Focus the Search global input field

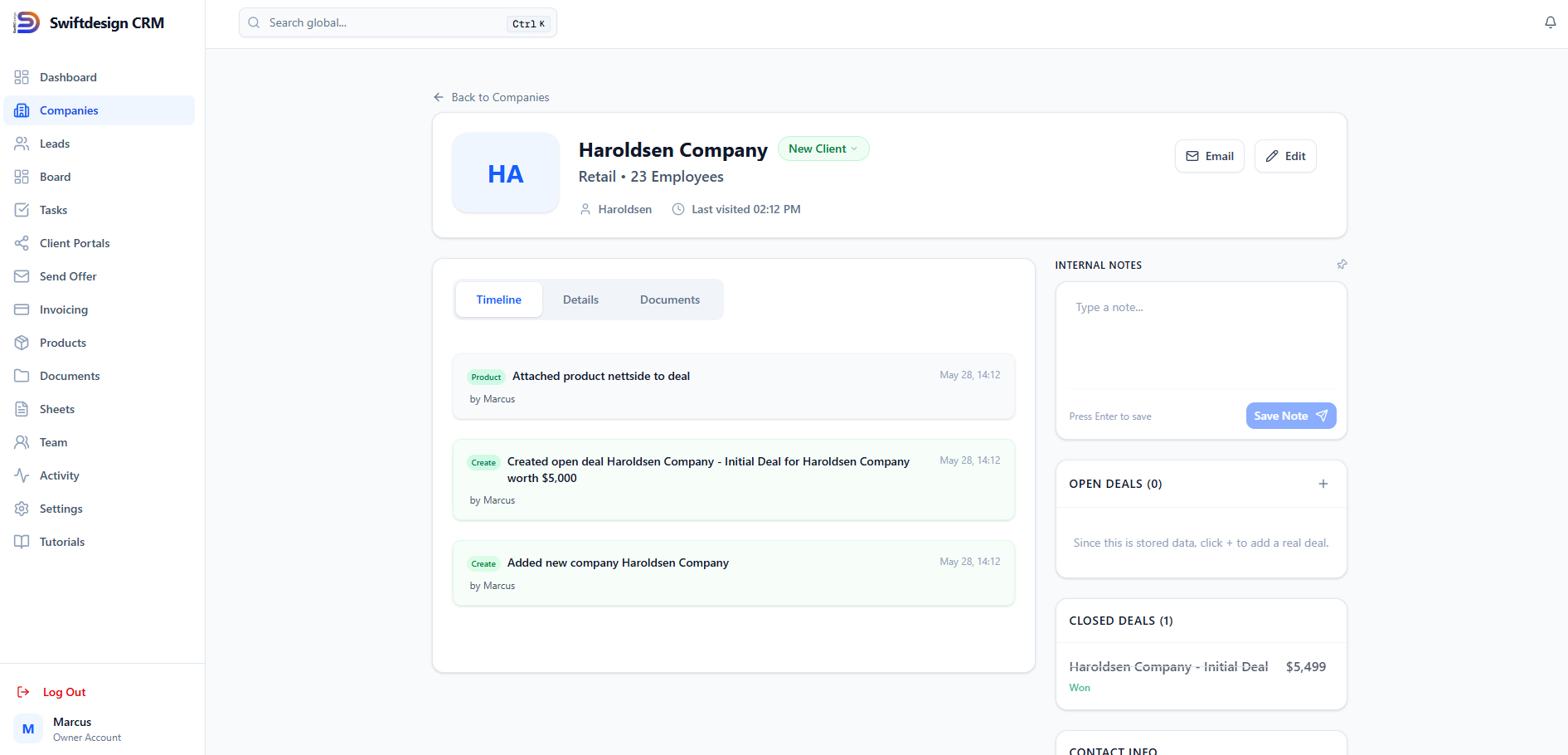click(x=398, y=22)
